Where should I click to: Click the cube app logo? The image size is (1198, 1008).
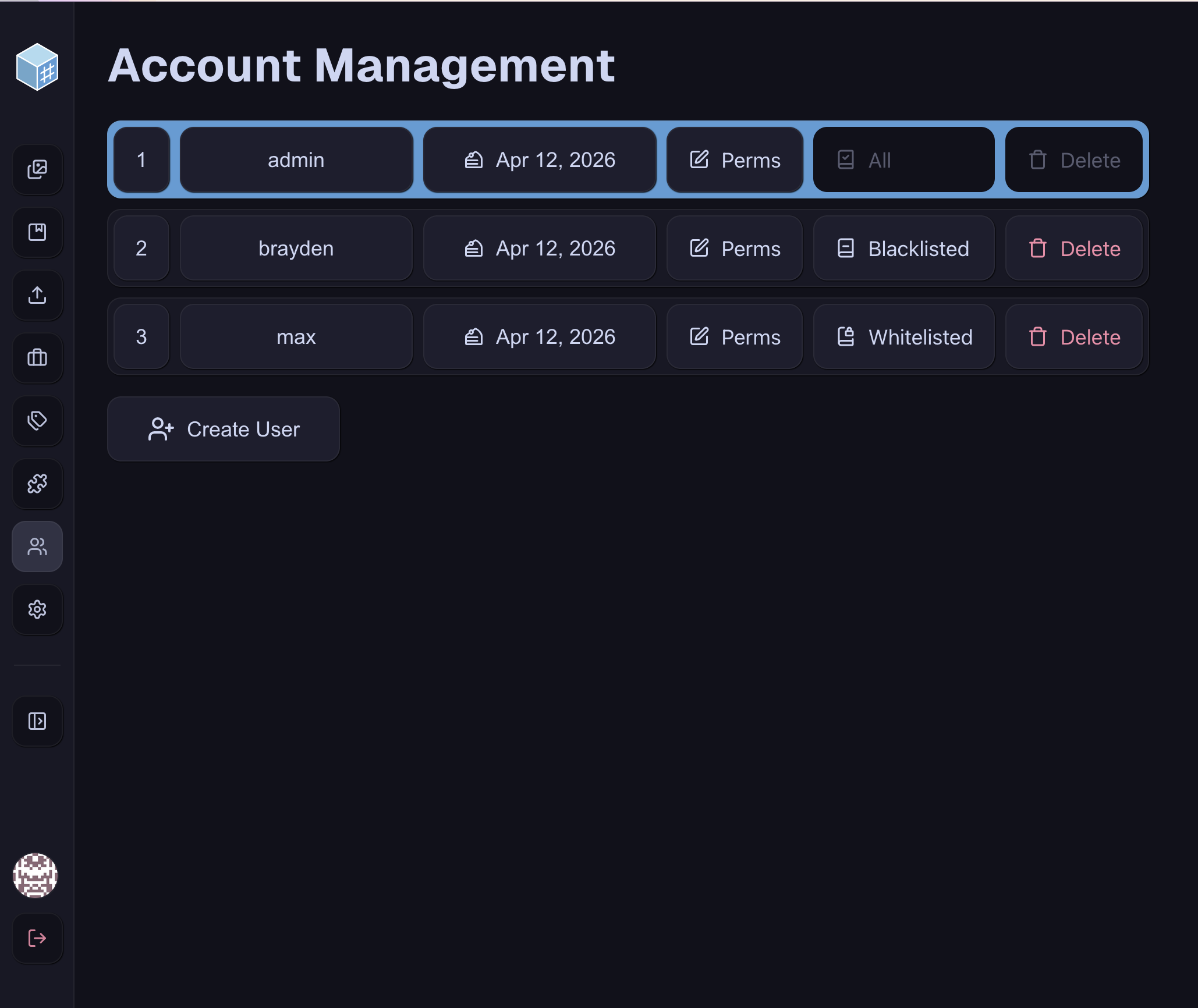[37, 68]
